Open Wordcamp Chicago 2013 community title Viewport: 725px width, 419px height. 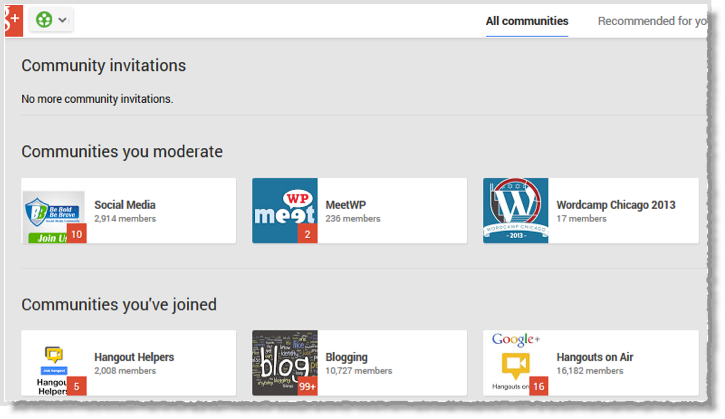point(616,205)
